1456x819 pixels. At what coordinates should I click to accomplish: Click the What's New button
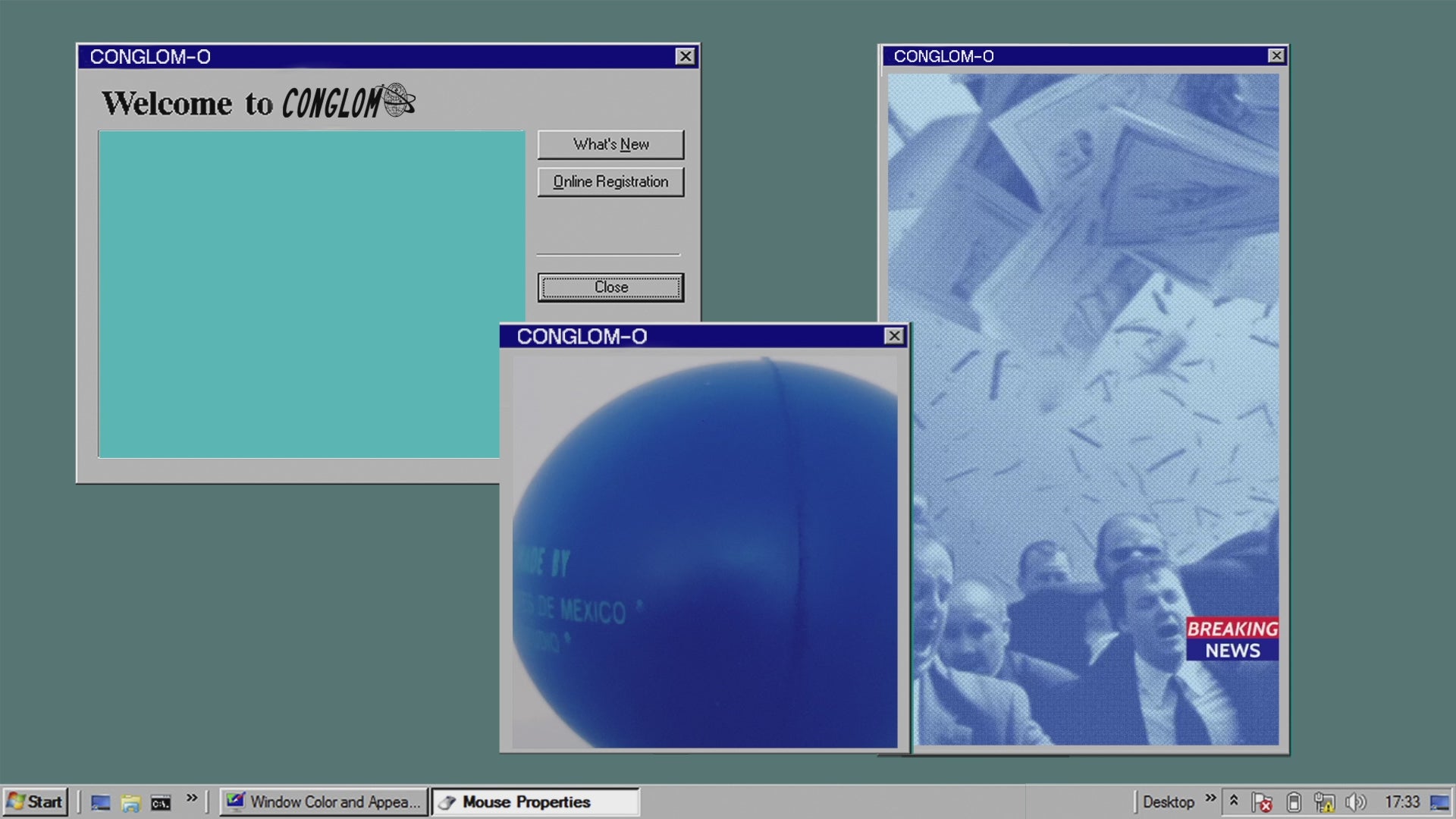(610, 144)
